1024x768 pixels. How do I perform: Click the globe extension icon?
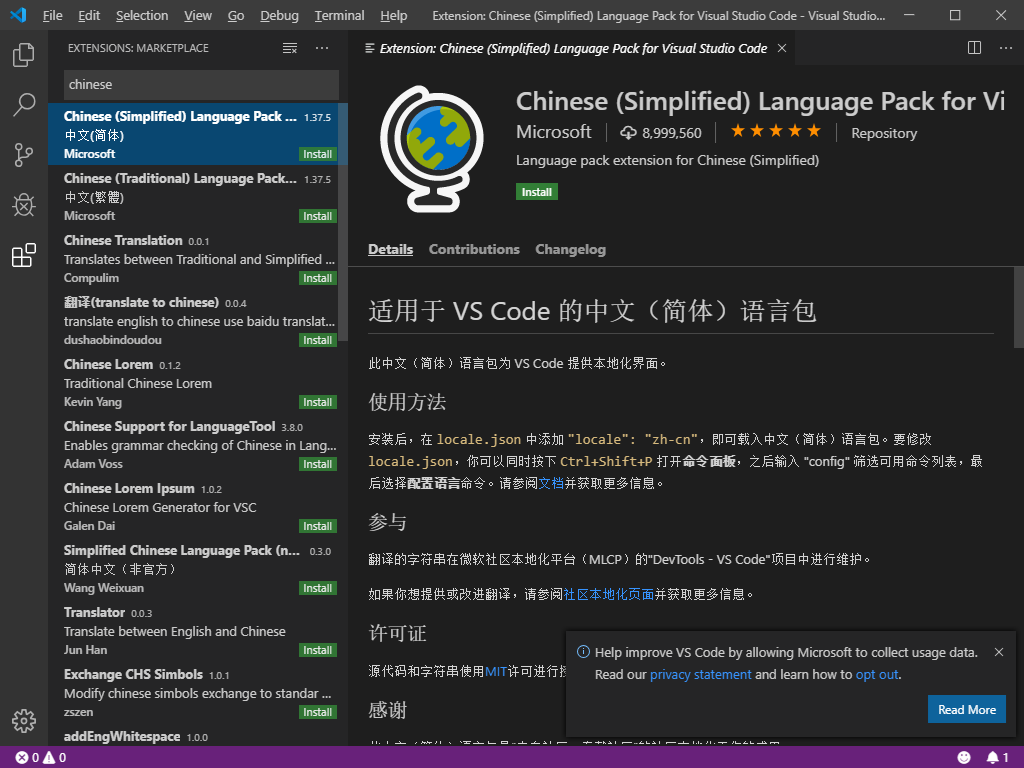point(432,148)
